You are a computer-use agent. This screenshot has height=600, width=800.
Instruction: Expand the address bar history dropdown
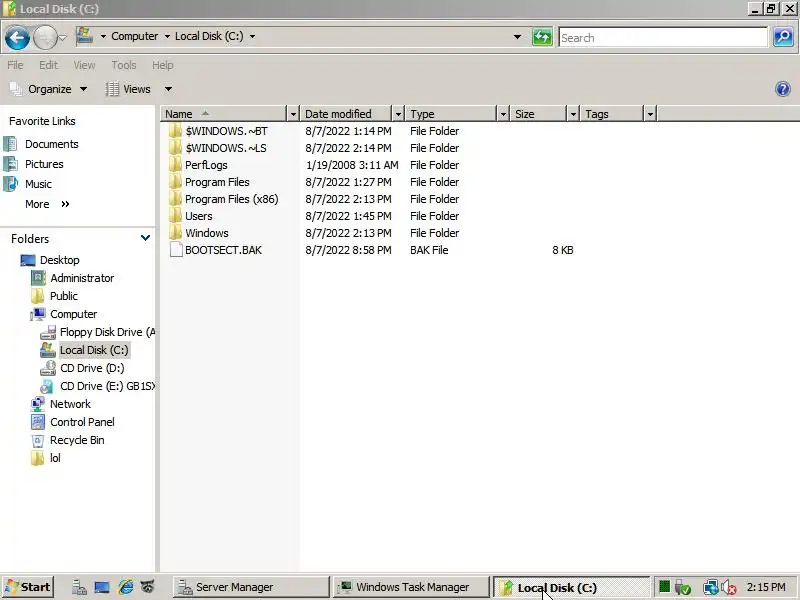click(x=517, y=37)
